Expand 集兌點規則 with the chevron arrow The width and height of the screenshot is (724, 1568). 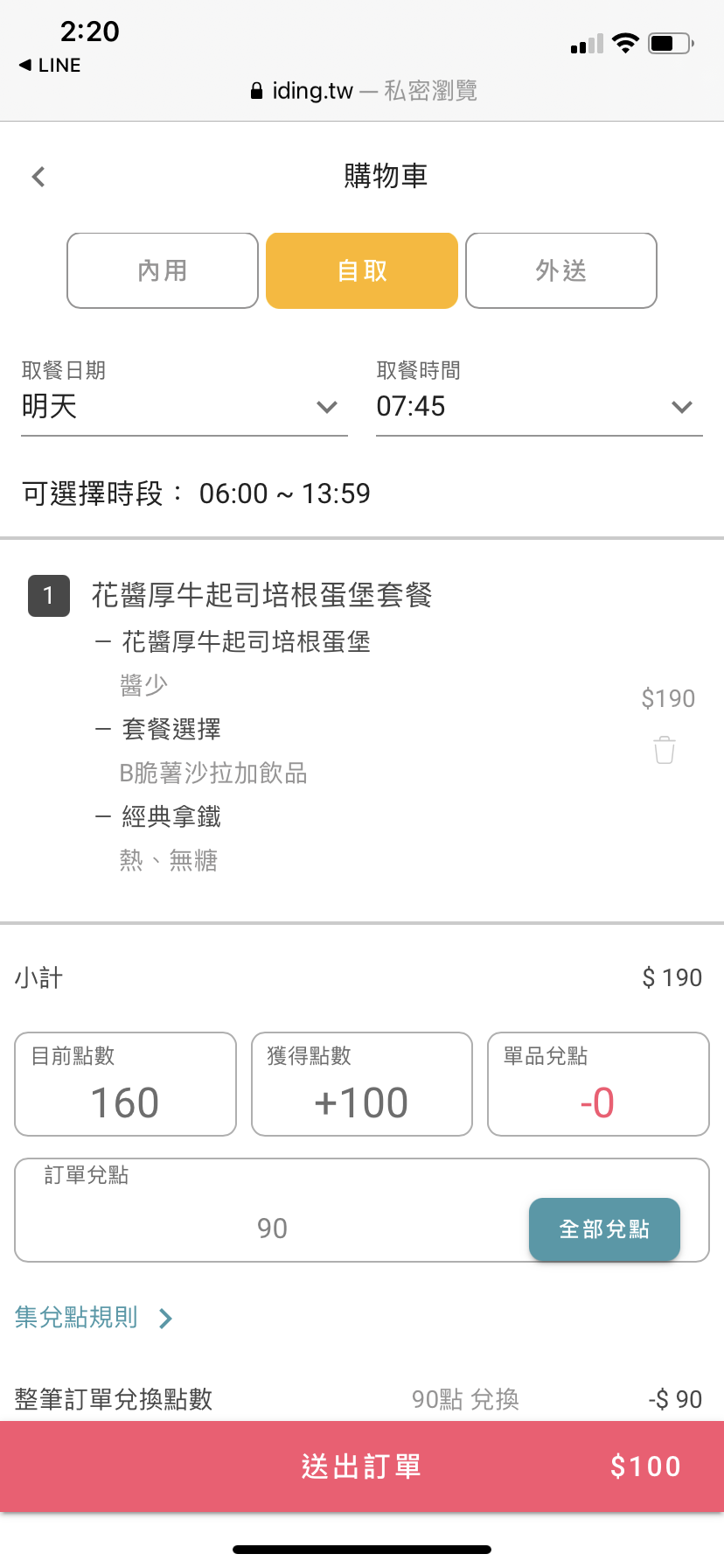pos(166,1318)
